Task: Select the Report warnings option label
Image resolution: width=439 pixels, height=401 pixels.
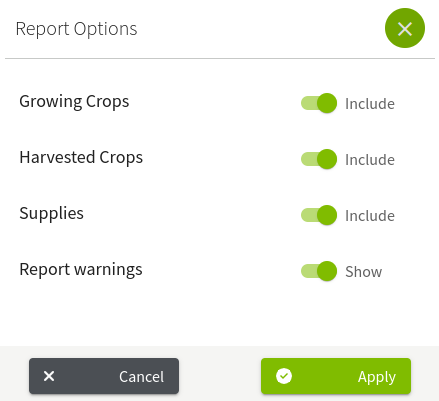Action: [x=81, y=270]
